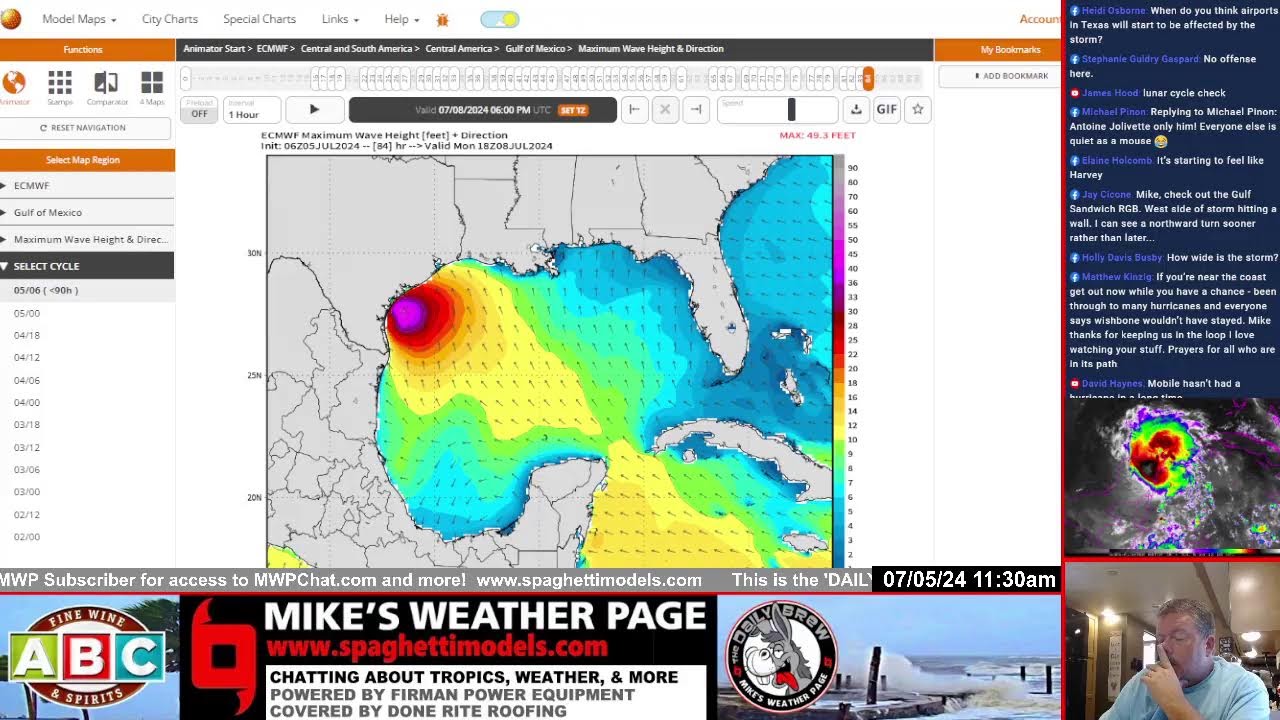Click the purple storm center on the map
The image size is (1280, 720).
coord(408,314)
